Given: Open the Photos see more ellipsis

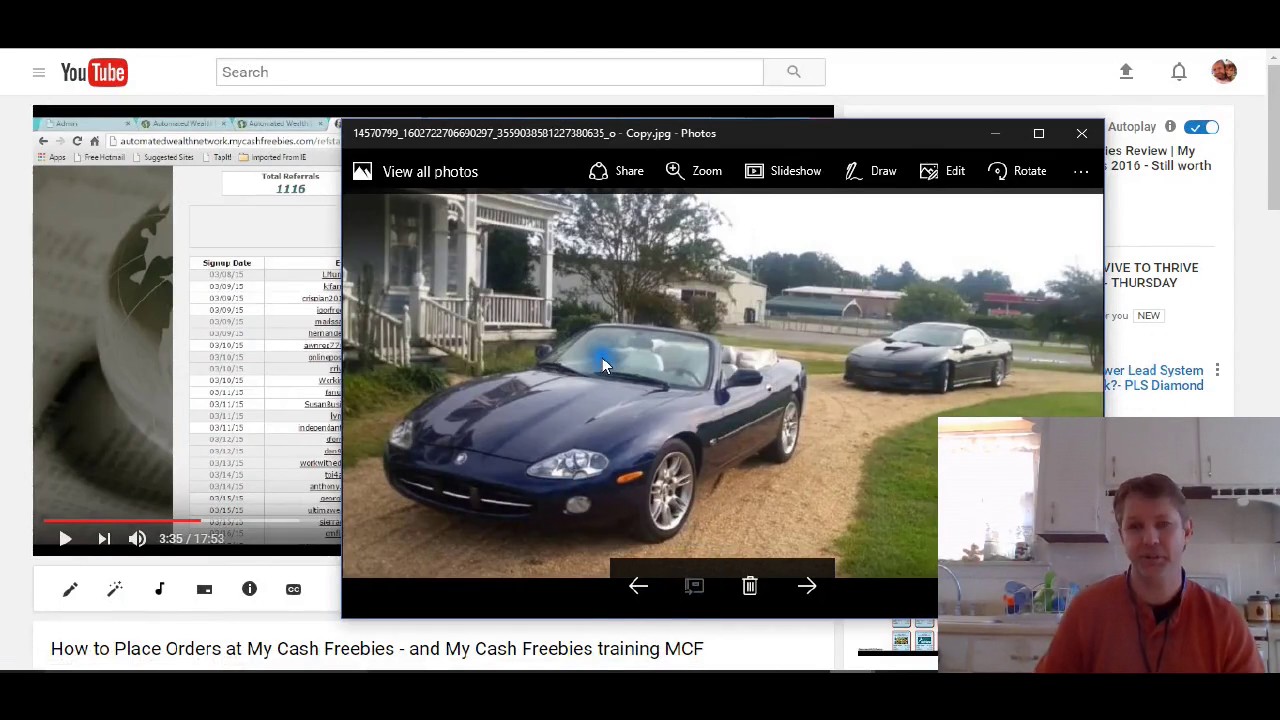Looking at the screenshot, I should [x=1081, y=171].
